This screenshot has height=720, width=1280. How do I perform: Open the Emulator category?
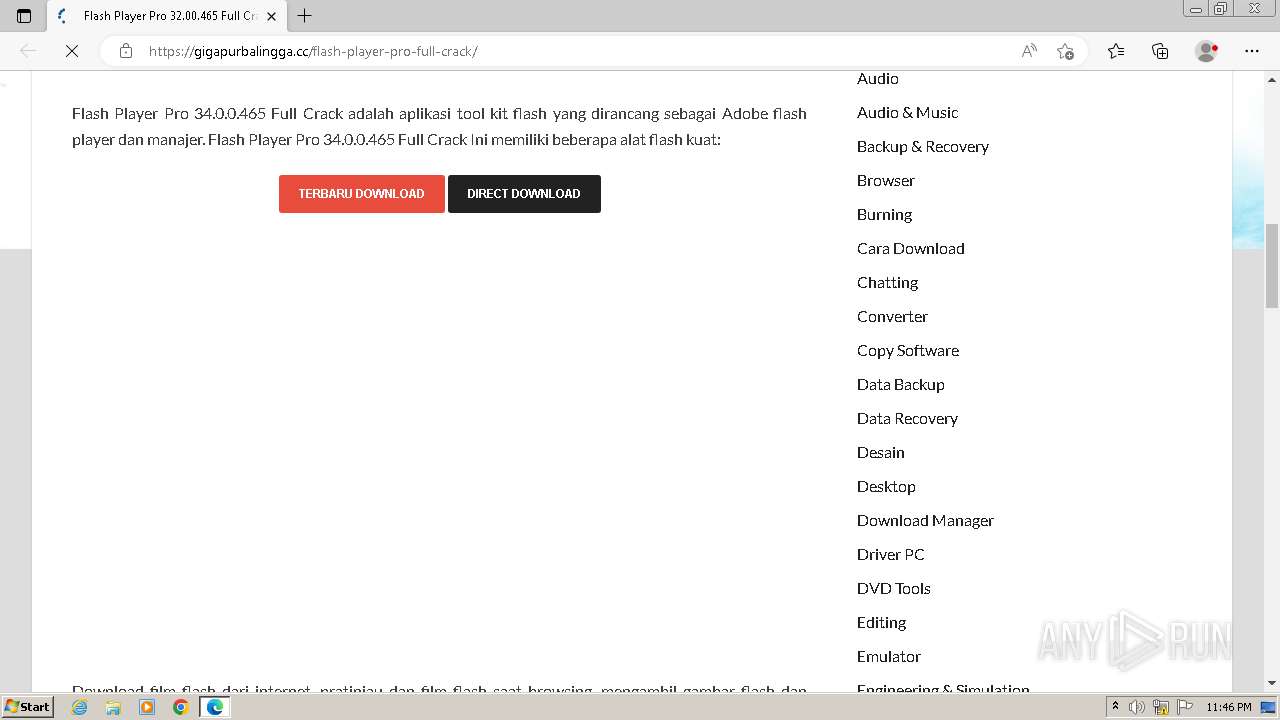point(889,657)
